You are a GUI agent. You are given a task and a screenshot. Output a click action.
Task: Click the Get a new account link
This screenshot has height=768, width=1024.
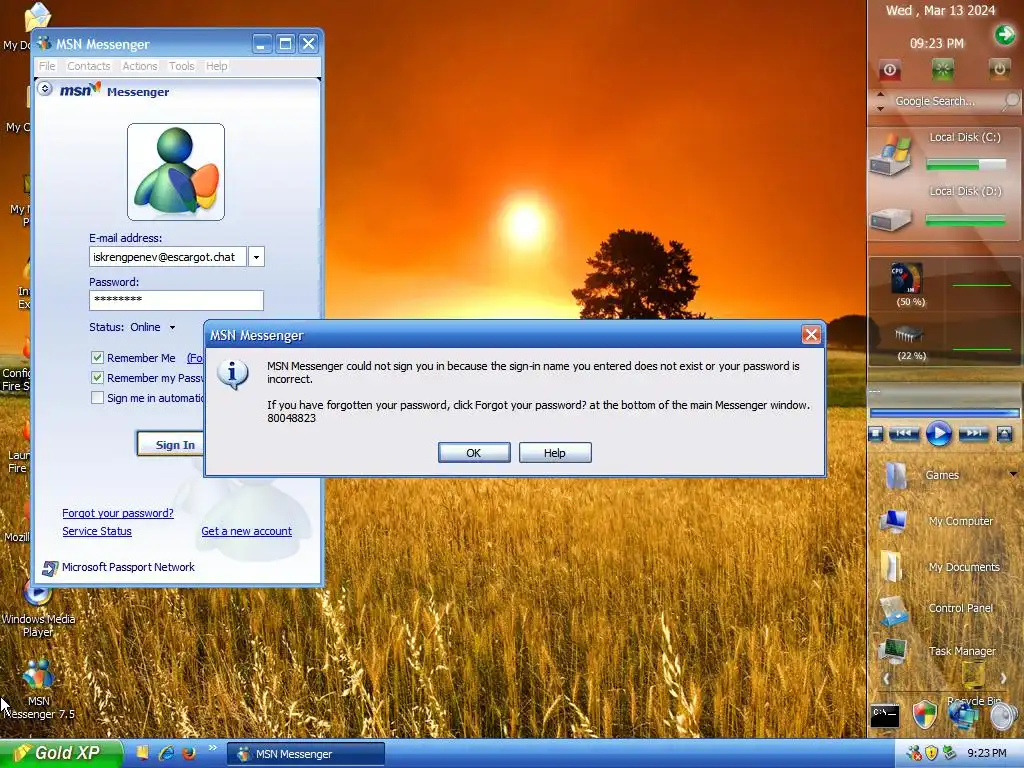pyautogui.click(x=247, y=532)
